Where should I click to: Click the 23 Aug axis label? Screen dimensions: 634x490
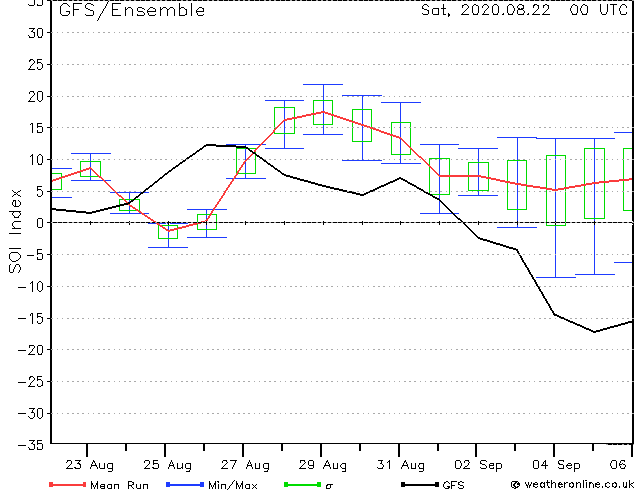89,465
